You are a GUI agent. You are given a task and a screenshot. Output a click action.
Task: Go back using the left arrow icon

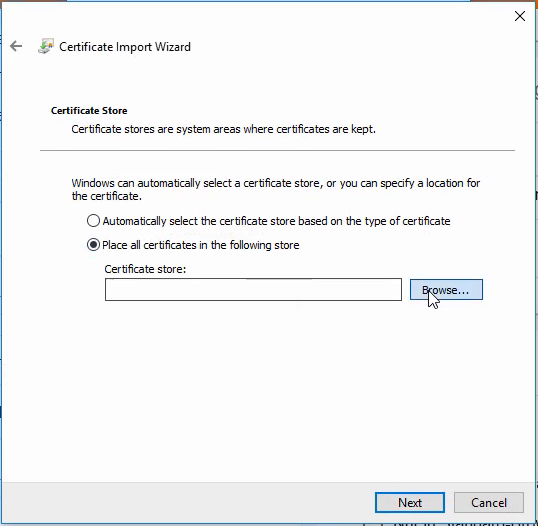coord(16,46)
